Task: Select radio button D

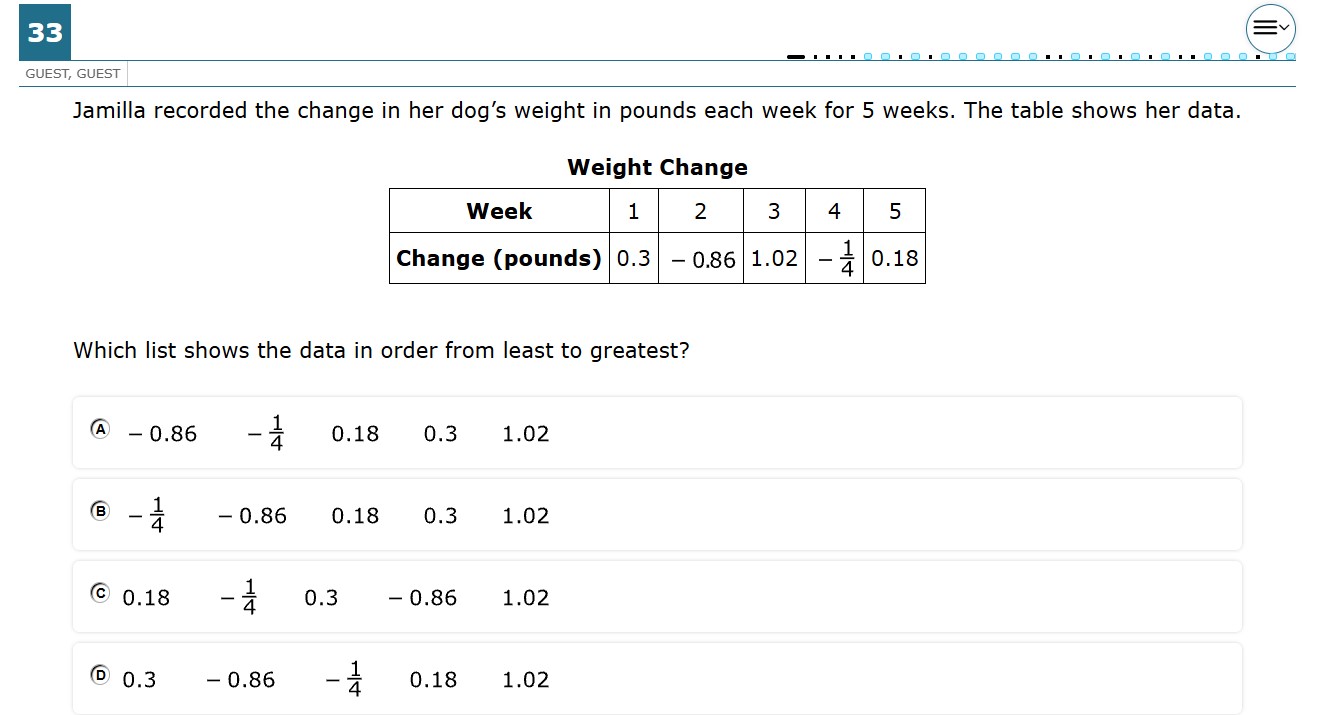Action: click(99, 674)
